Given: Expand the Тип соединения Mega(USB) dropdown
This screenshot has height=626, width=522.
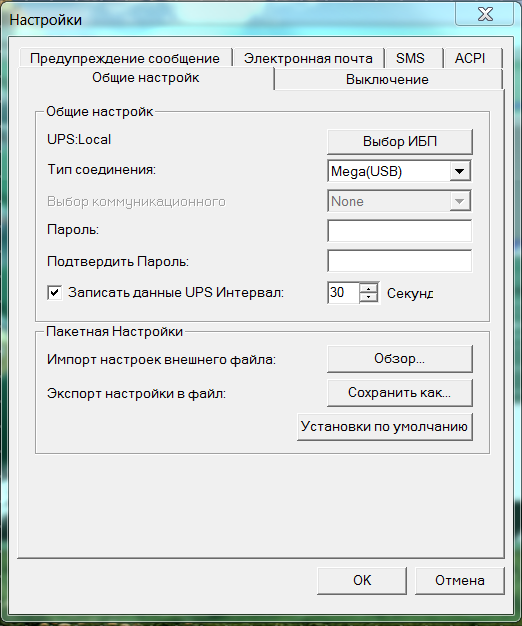Looking at the screenshot, I should (399, 171).
